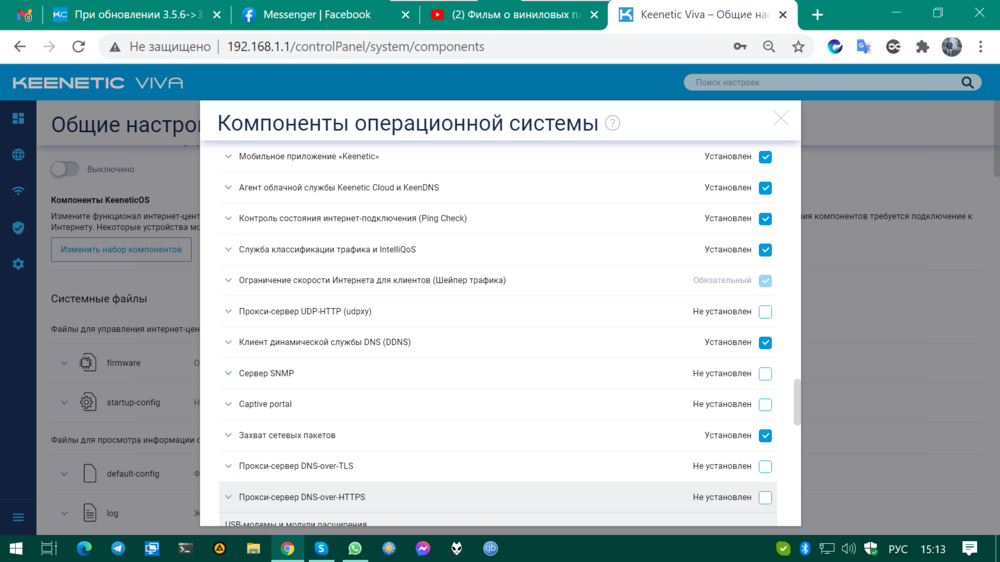Close the OS components dialog
Viewport: 1000px width, 562px height.
781,118
